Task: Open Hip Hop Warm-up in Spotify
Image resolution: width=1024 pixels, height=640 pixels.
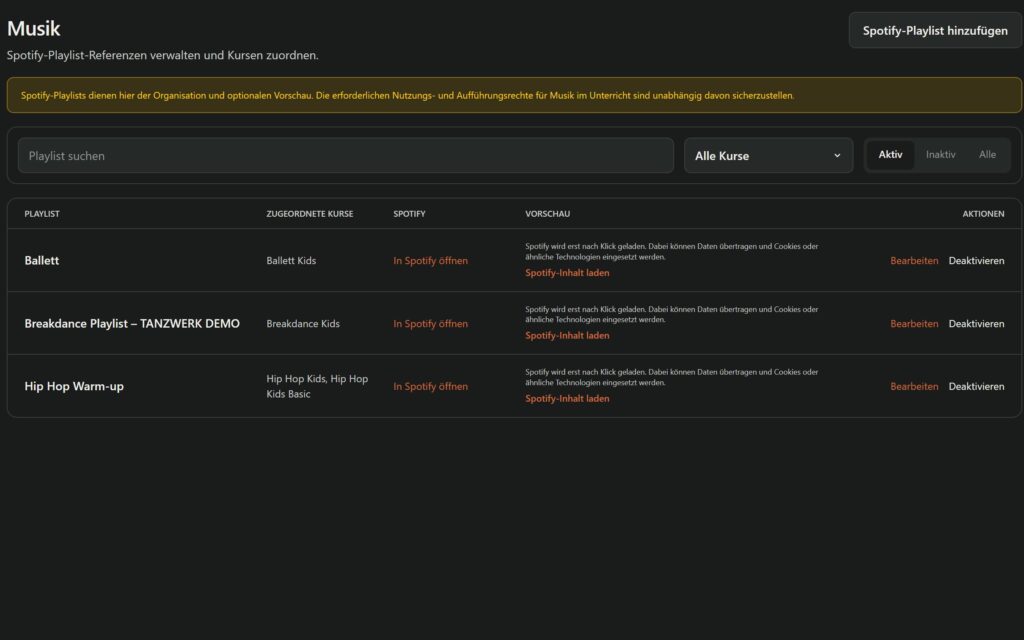Action: [x=430, y=386]
